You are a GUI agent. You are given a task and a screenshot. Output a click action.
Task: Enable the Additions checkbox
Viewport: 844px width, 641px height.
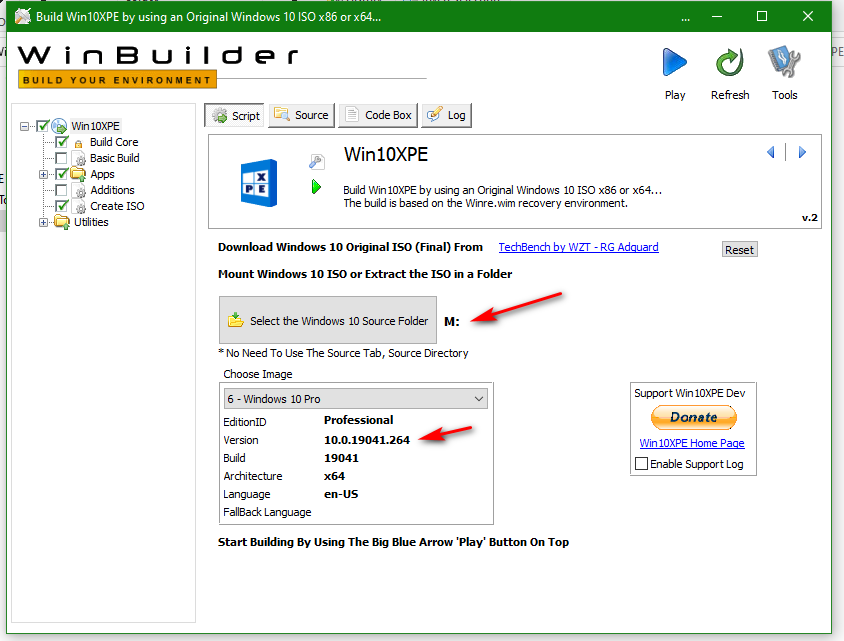click(x=62, y=190)
